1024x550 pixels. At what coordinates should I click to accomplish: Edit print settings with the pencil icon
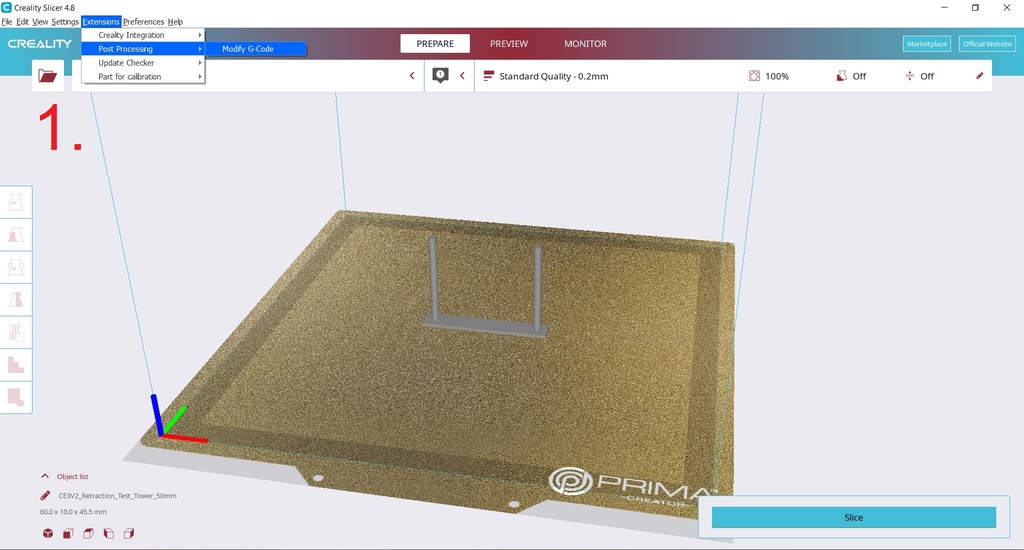point(979,76)
